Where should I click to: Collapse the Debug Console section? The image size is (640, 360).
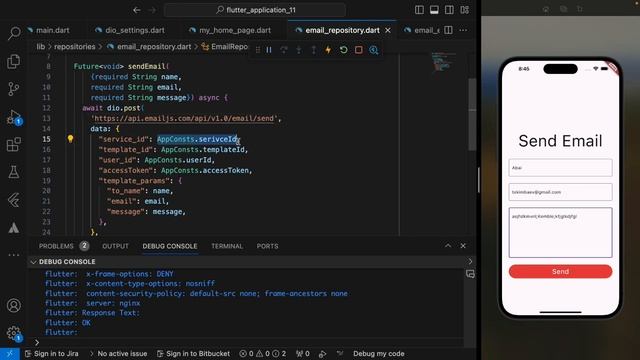click(33, 262)
